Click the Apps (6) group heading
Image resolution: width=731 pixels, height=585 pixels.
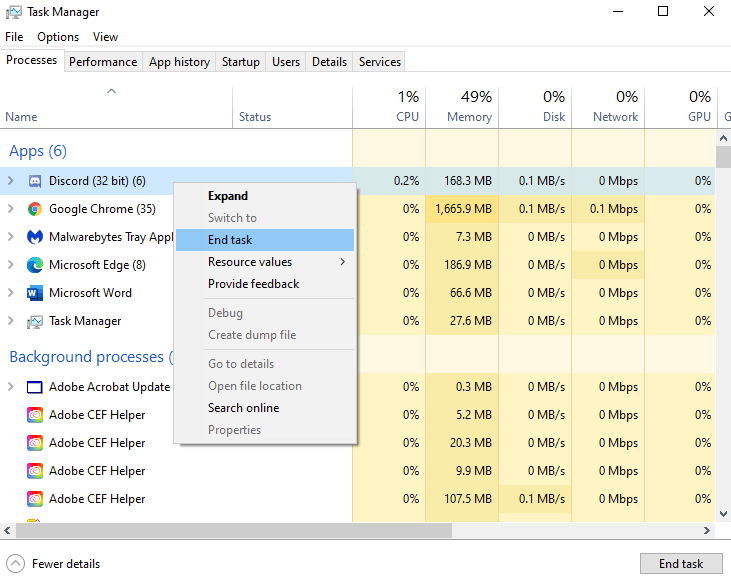coord(38,151)
